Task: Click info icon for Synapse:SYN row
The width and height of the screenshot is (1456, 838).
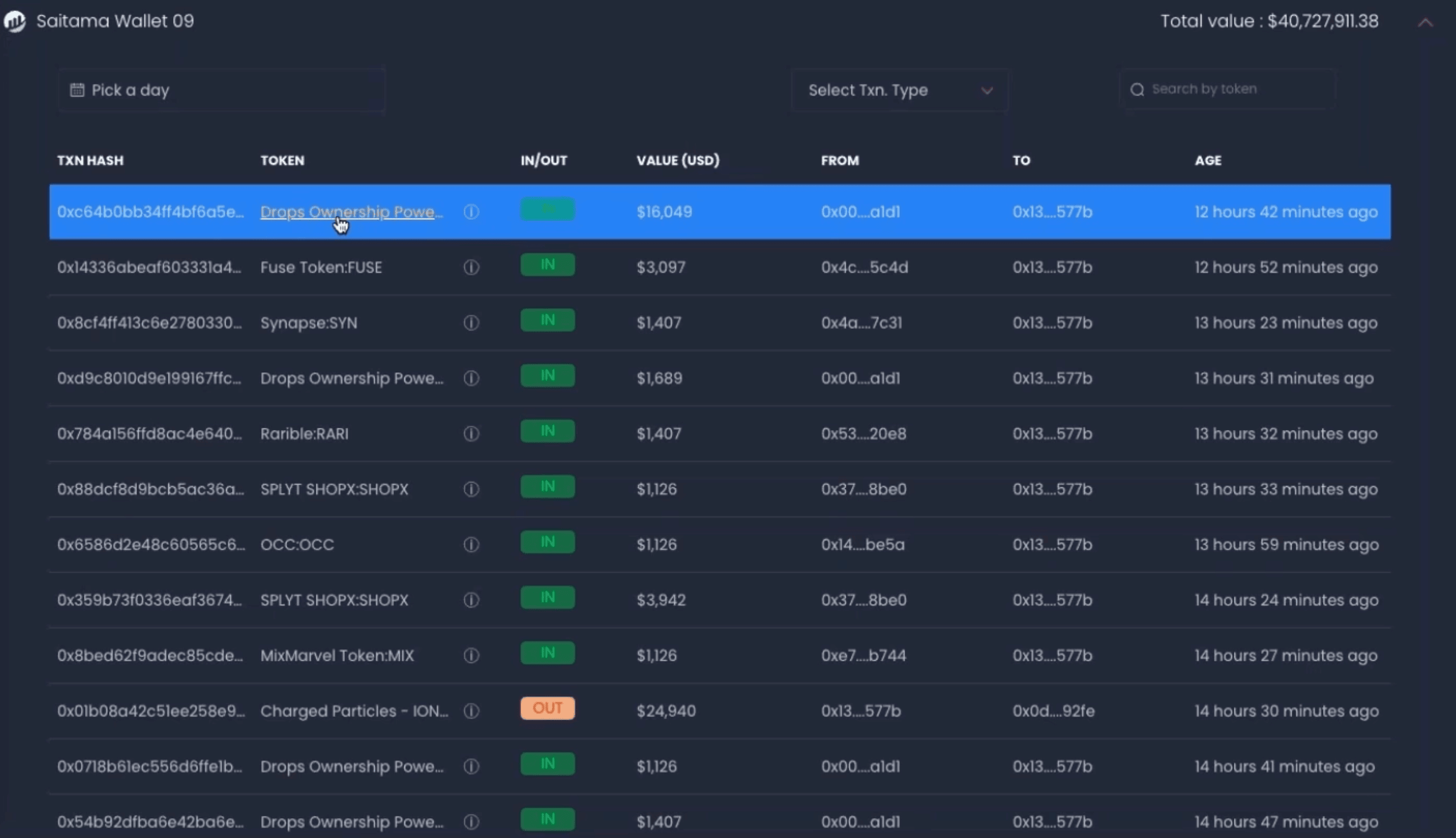Action: (x=471, y=323)
